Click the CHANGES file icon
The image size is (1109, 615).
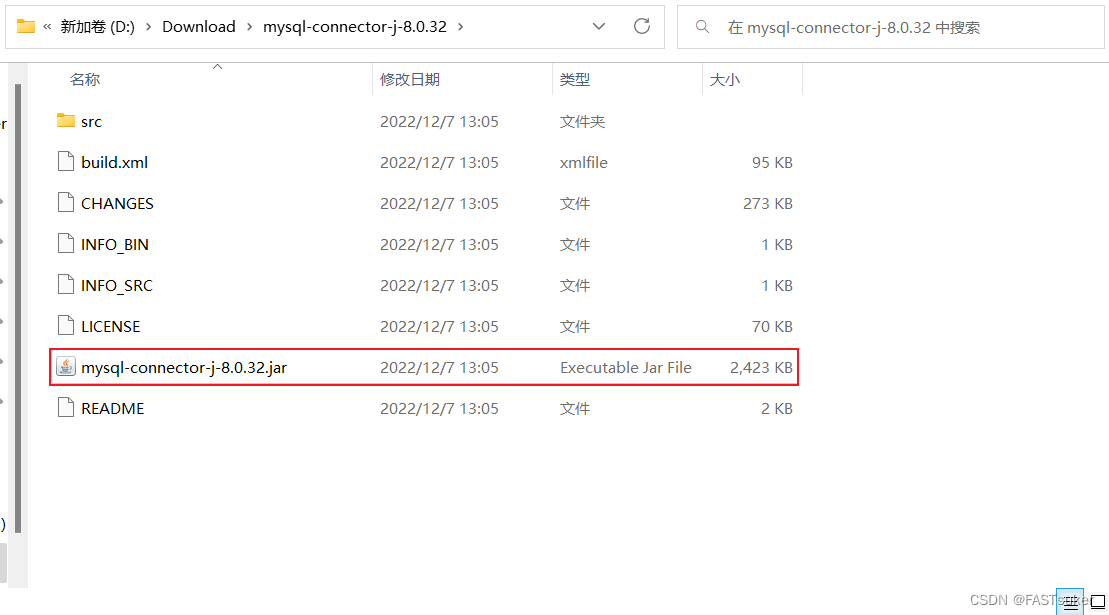(66, 203)
